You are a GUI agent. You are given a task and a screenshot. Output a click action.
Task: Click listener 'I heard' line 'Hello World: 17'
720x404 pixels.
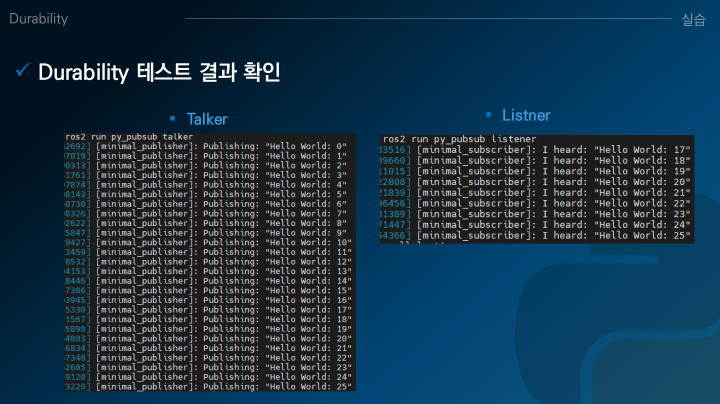(x=535, y=150)
